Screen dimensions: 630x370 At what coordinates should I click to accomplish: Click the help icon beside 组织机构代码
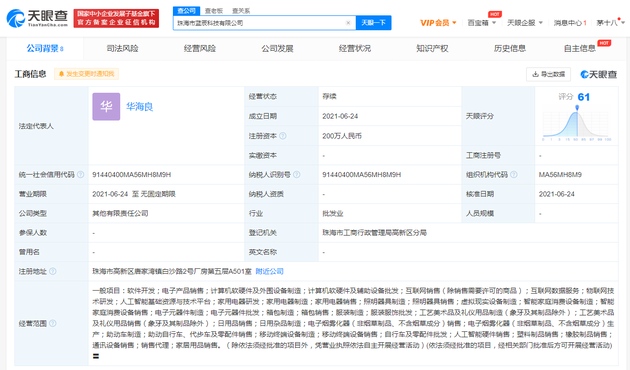pos(513,174)
